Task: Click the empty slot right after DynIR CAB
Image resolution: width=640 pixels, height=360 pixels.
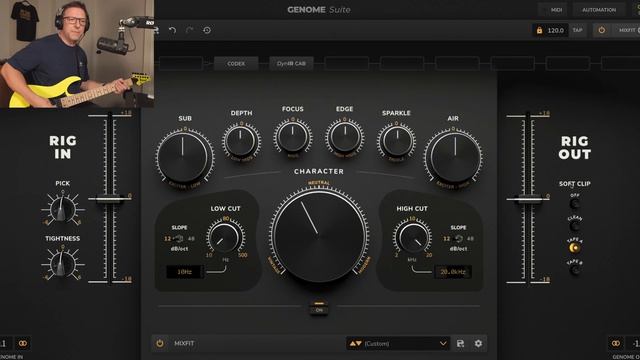Action: 347,64
